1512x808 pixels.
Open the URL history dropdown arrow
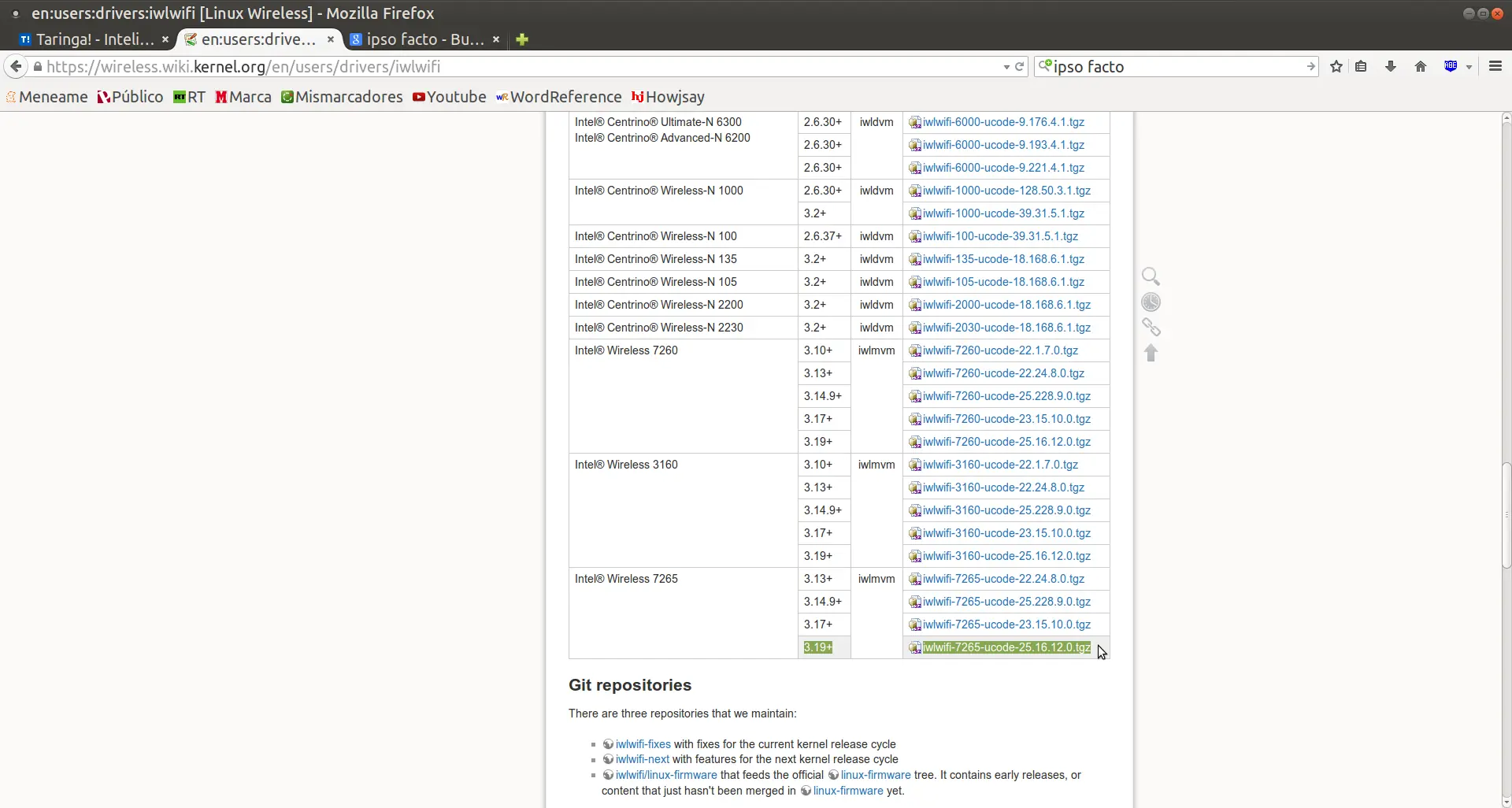tap(1006, 68)
